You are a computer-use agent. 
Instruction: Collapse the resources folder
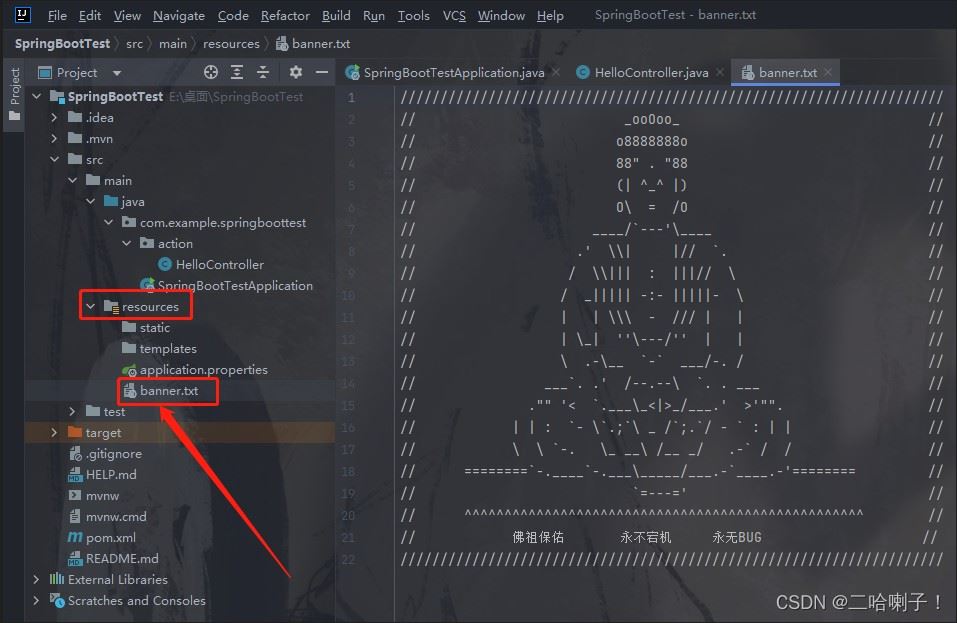tap(90, 306)
